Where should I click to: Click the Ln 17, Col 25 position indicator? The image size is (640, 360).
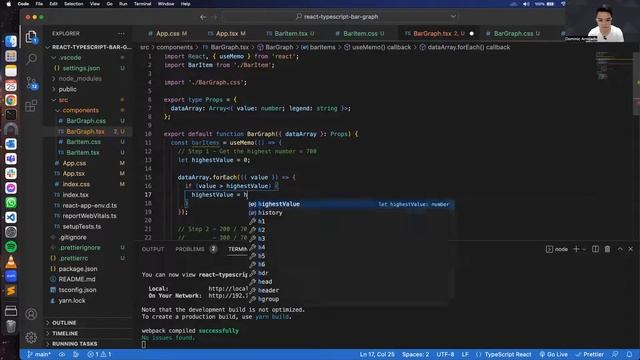coord(377,354)
